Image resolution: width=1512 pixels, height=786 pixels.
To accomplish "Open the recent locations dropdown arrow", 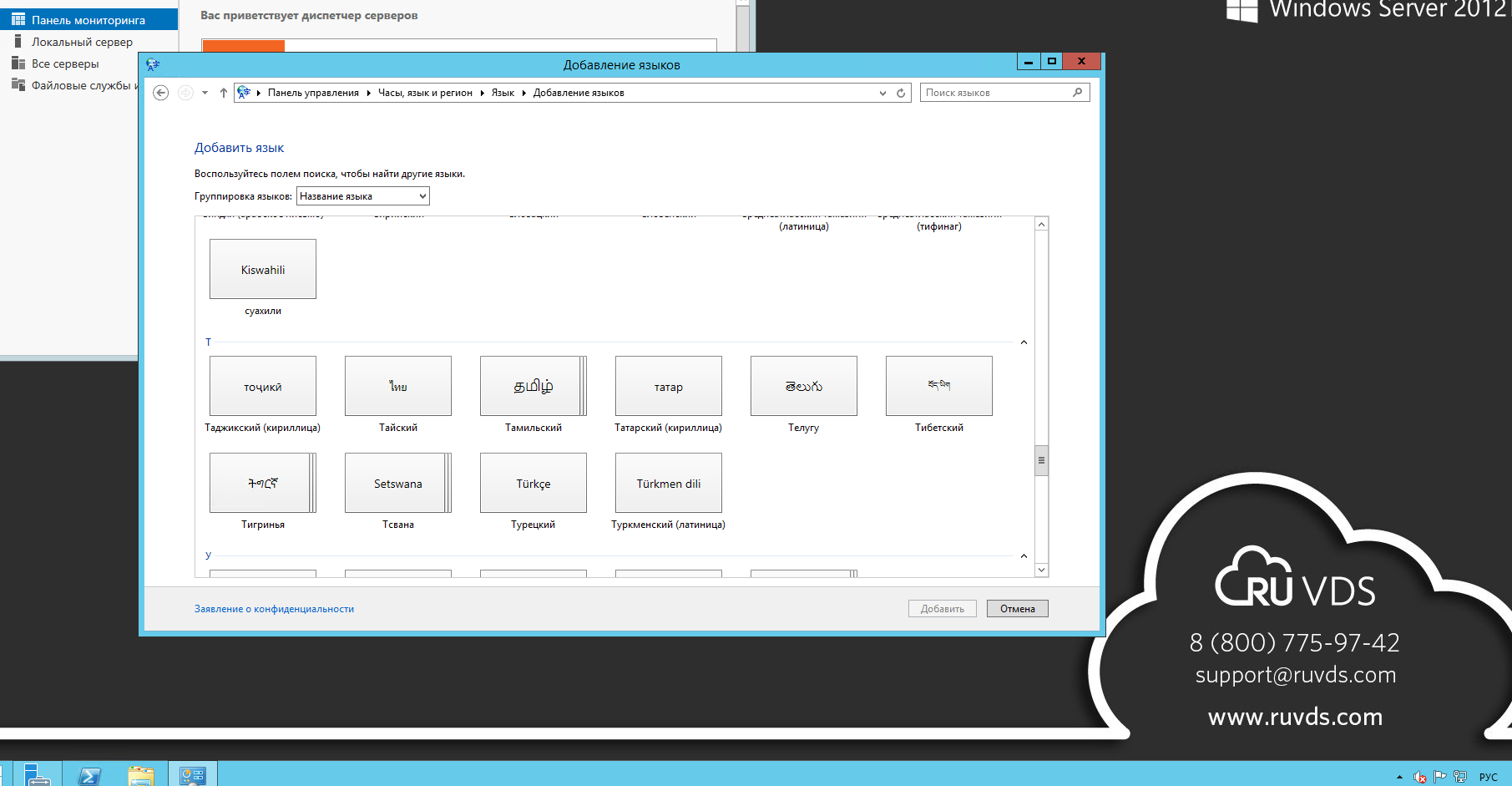I will click(205, 93).
